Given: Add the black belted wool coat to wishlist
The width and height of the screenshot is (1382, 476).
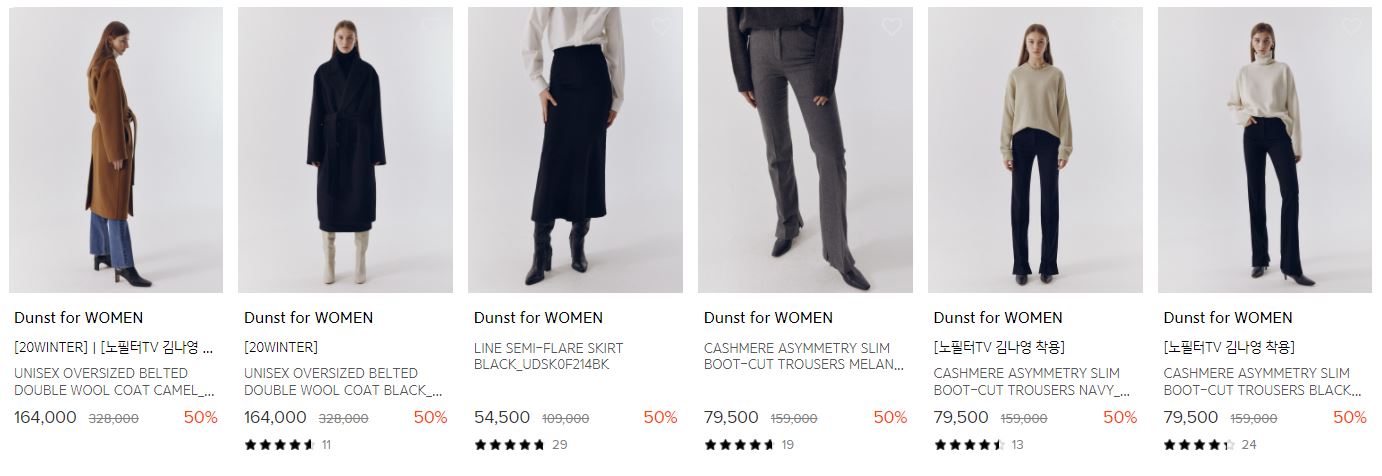Looking at the screenshot, I should tap(431, 27).
